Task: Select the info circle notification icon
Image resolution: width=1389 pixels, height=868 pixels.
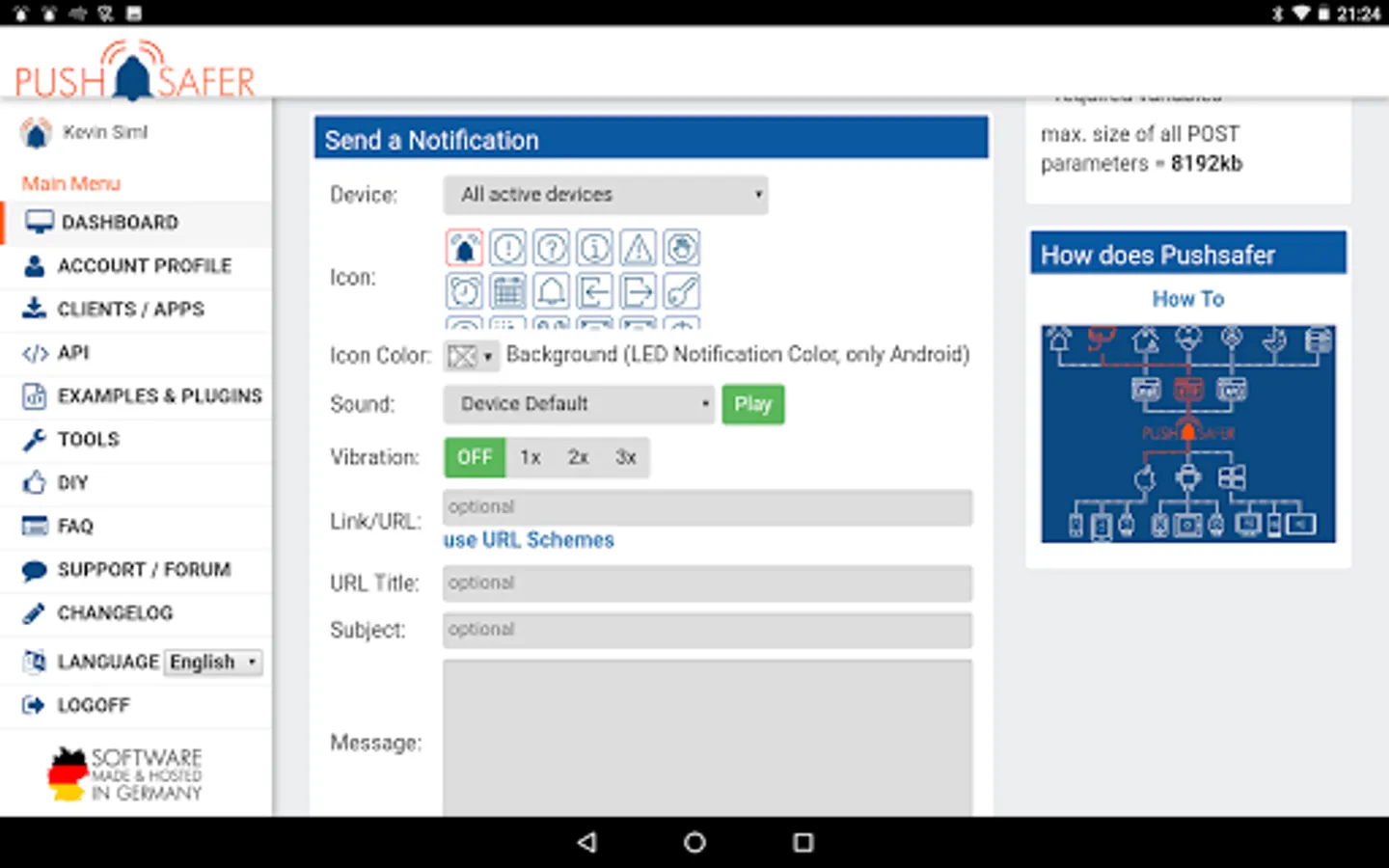Action: click(x=594, y=249)
